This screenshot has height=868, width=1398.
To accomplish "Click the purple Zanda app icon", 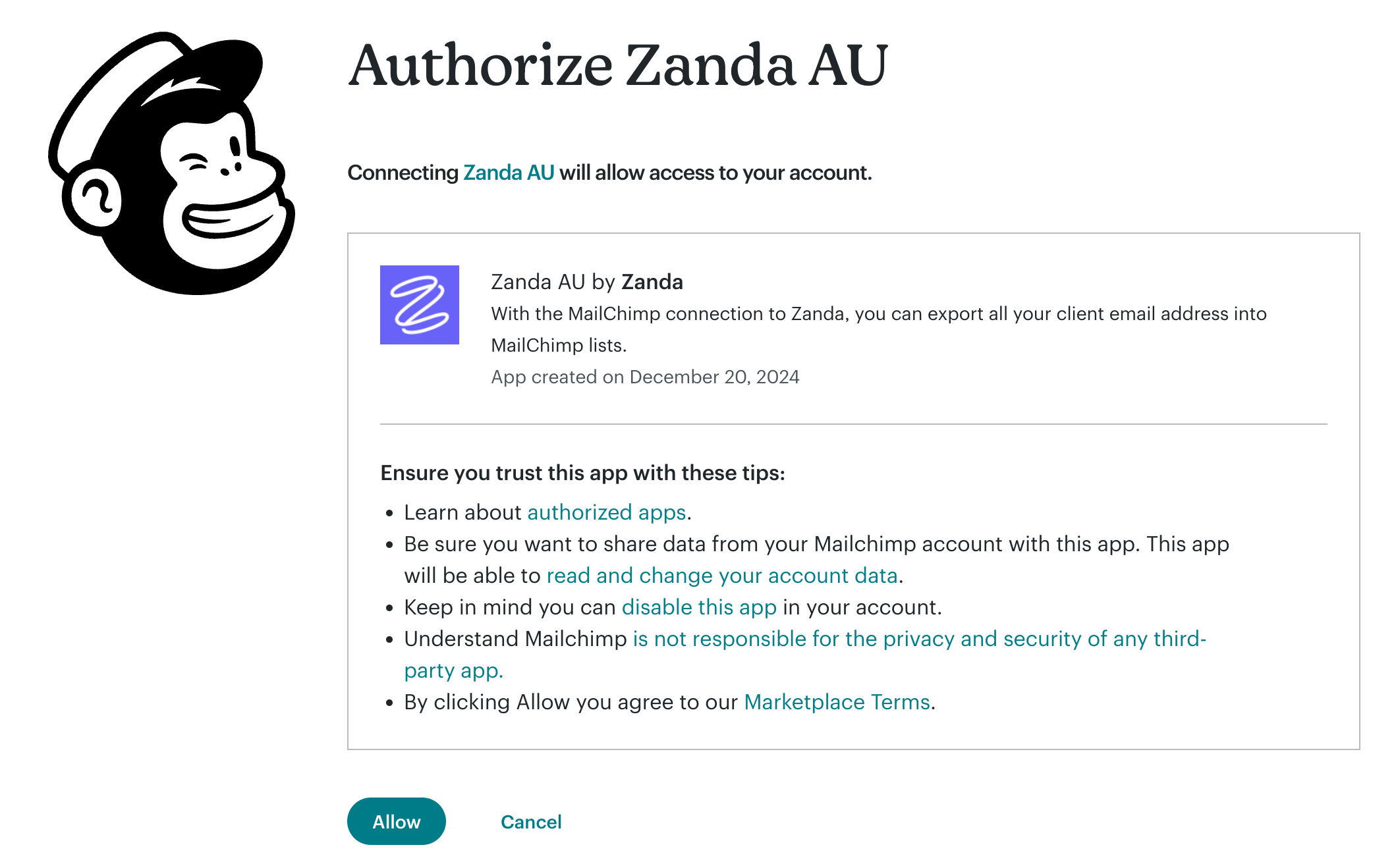I will point(419,305).
